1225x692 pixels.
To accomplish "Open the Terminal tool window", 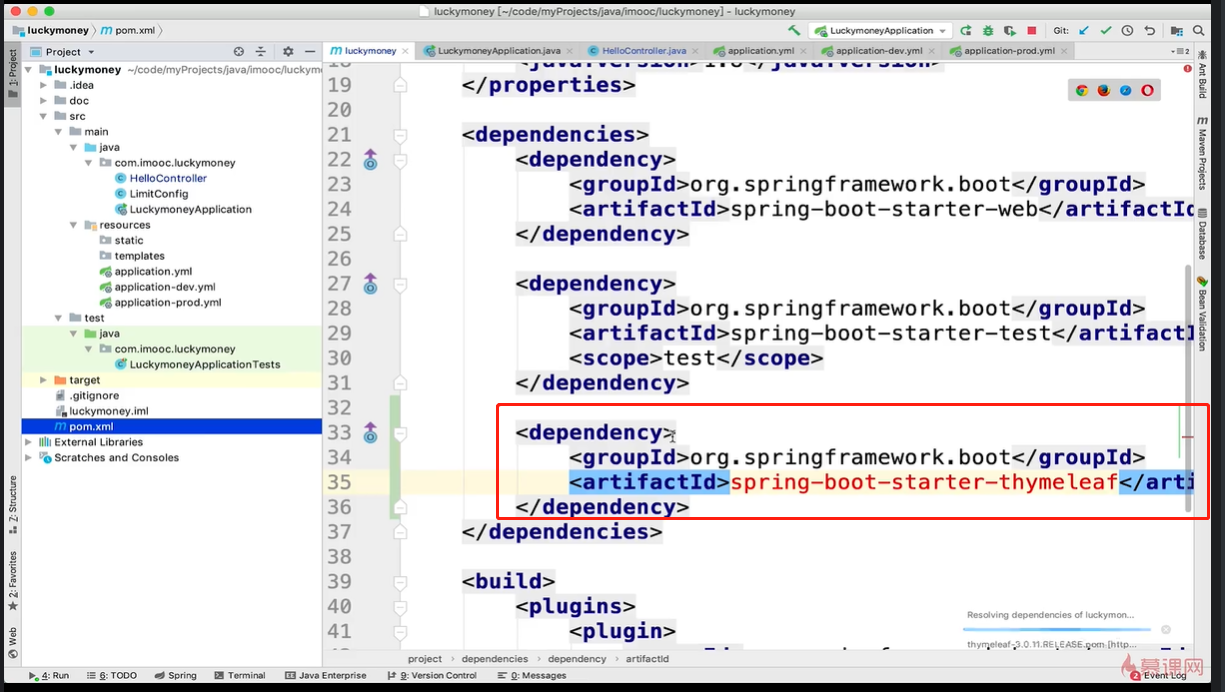I will coord(240,676).
